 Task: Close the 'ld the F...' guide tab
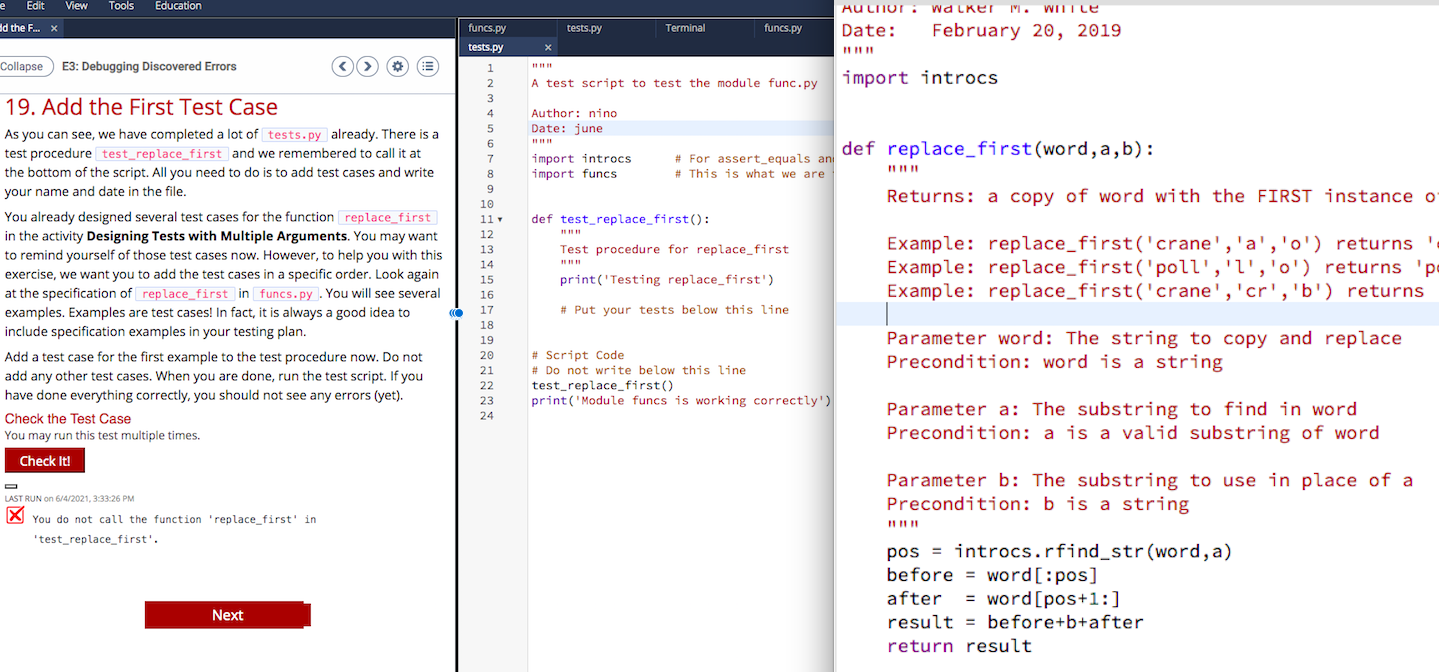[54, 28]
